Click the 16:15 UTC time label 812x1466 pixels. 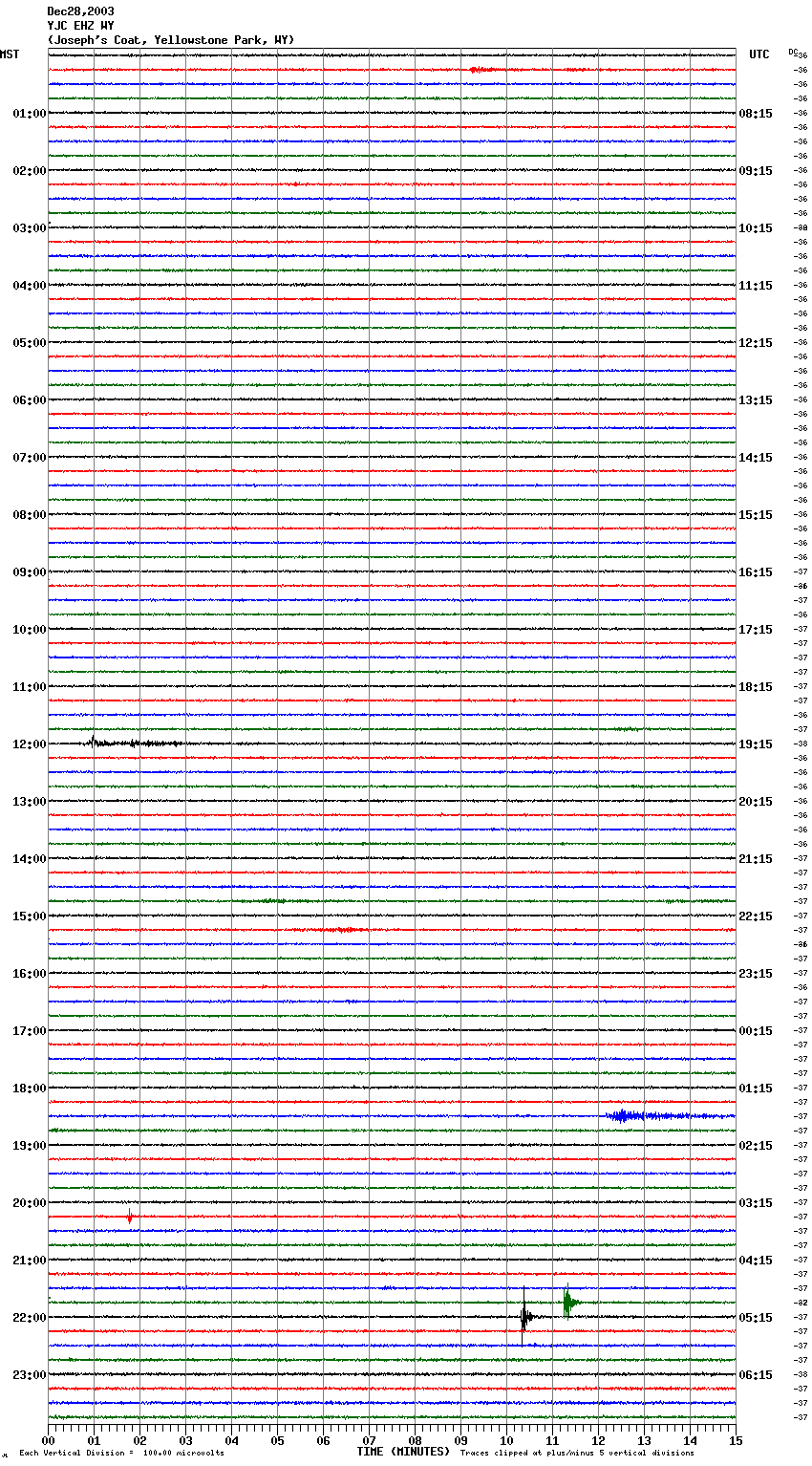756,572
